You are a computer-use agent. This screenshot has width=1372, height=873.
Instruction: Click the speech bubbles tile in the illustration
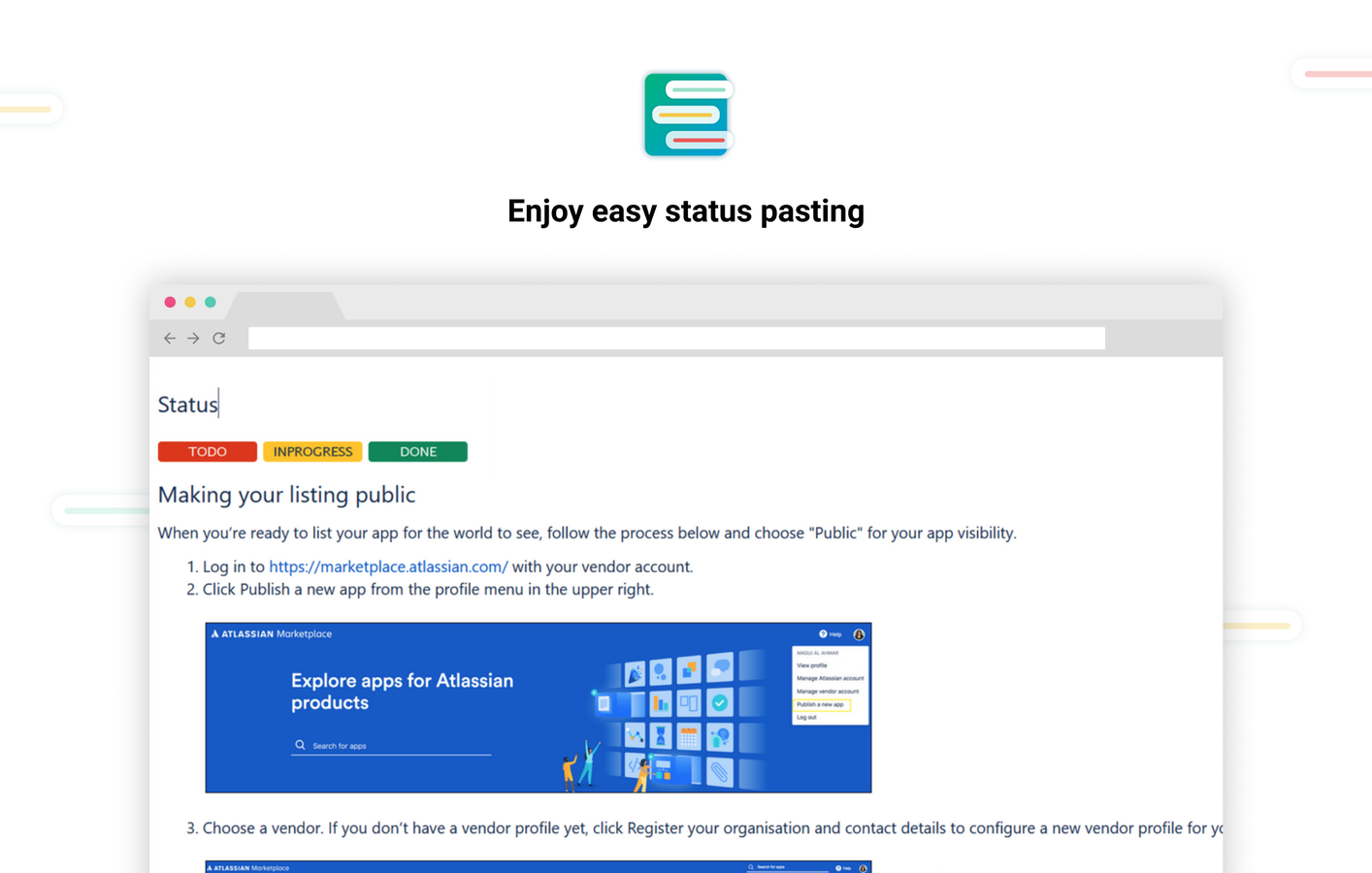[x=720, y=667]
